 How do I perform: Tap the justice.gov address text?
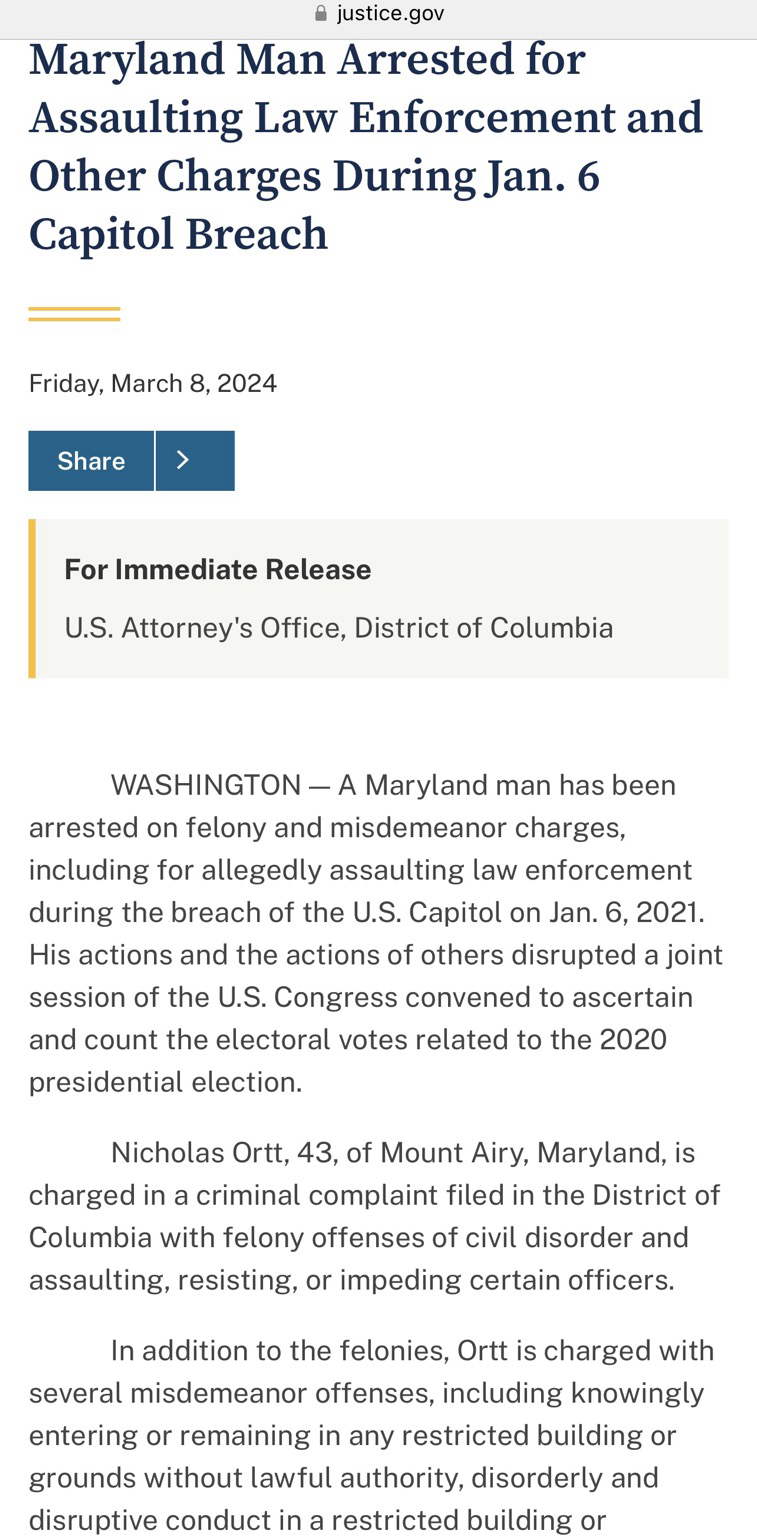[x=390, y=13]
